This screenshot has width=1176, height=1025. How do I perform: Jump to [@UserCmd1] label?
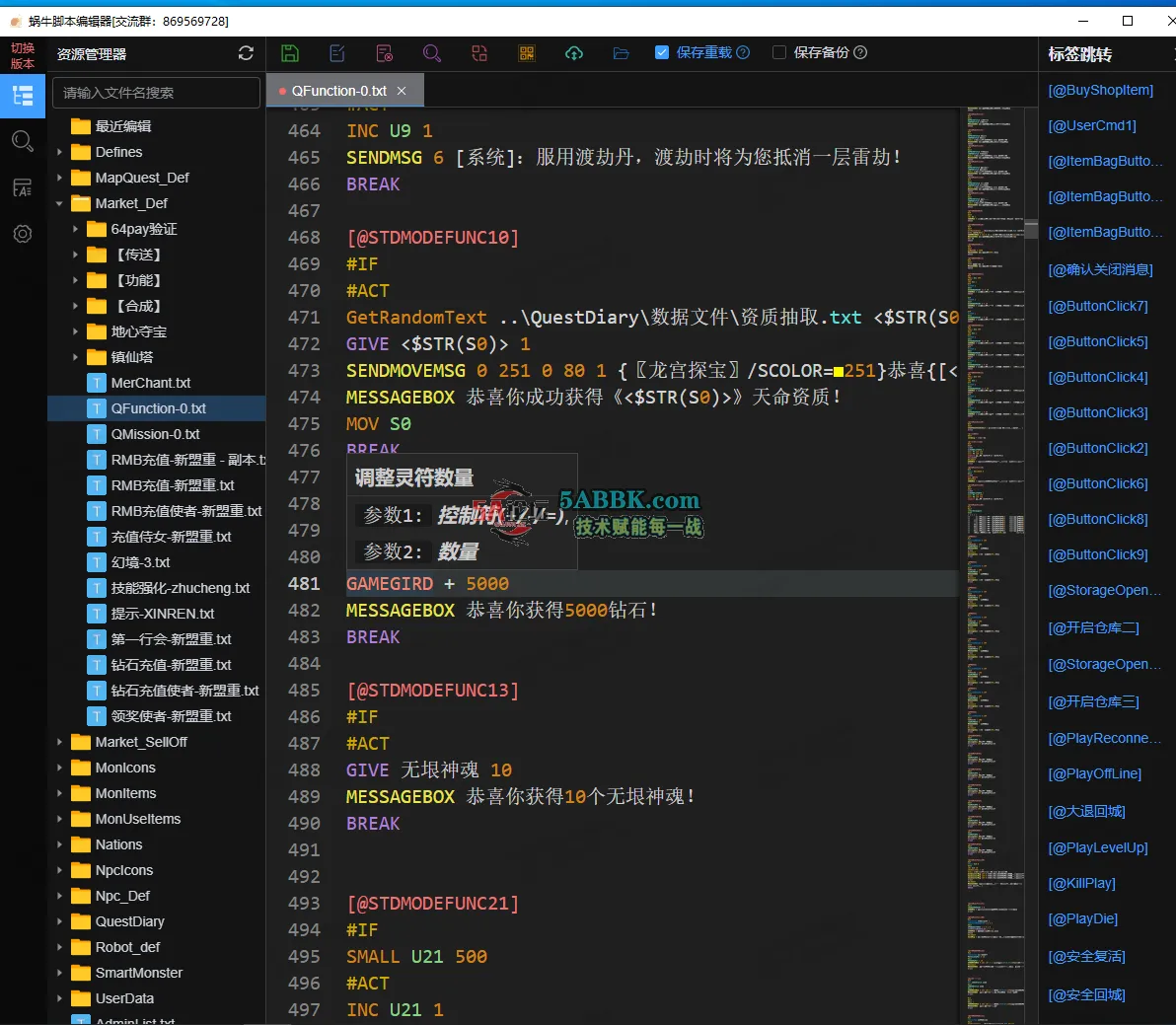pos(1092,125)
